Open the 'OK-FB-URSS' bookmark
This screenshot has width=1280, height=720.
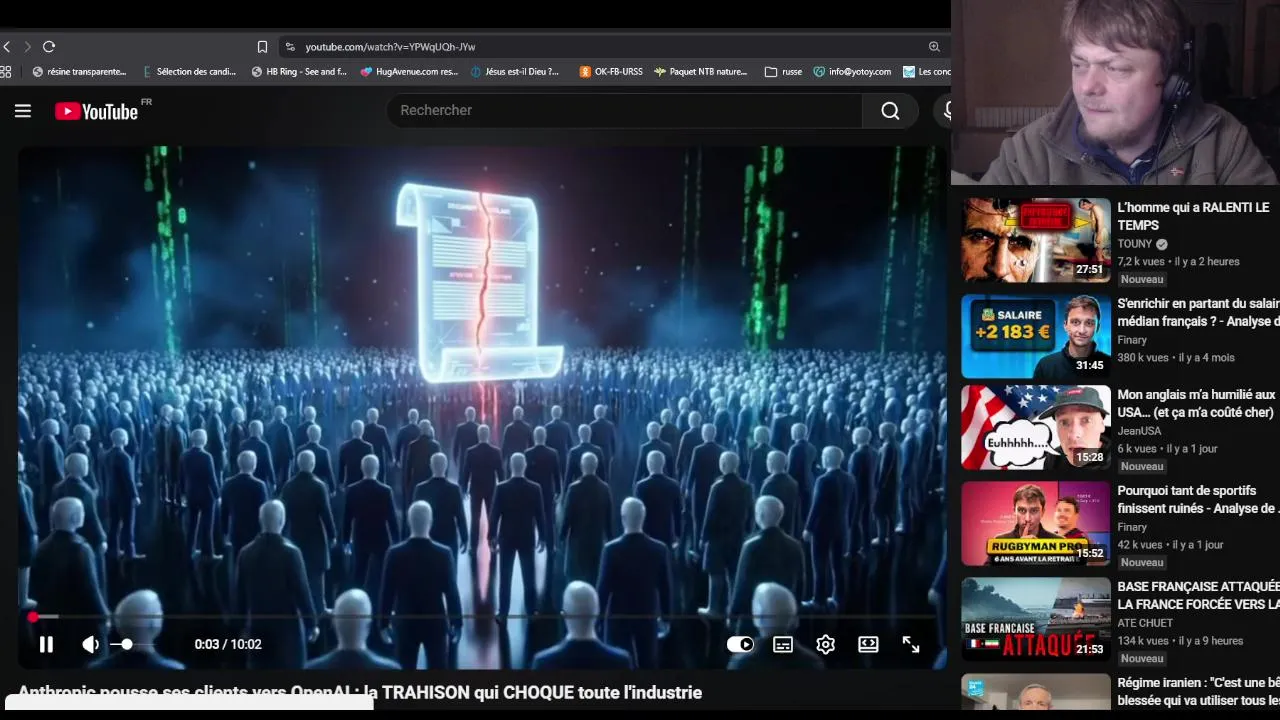click(611, 72)
